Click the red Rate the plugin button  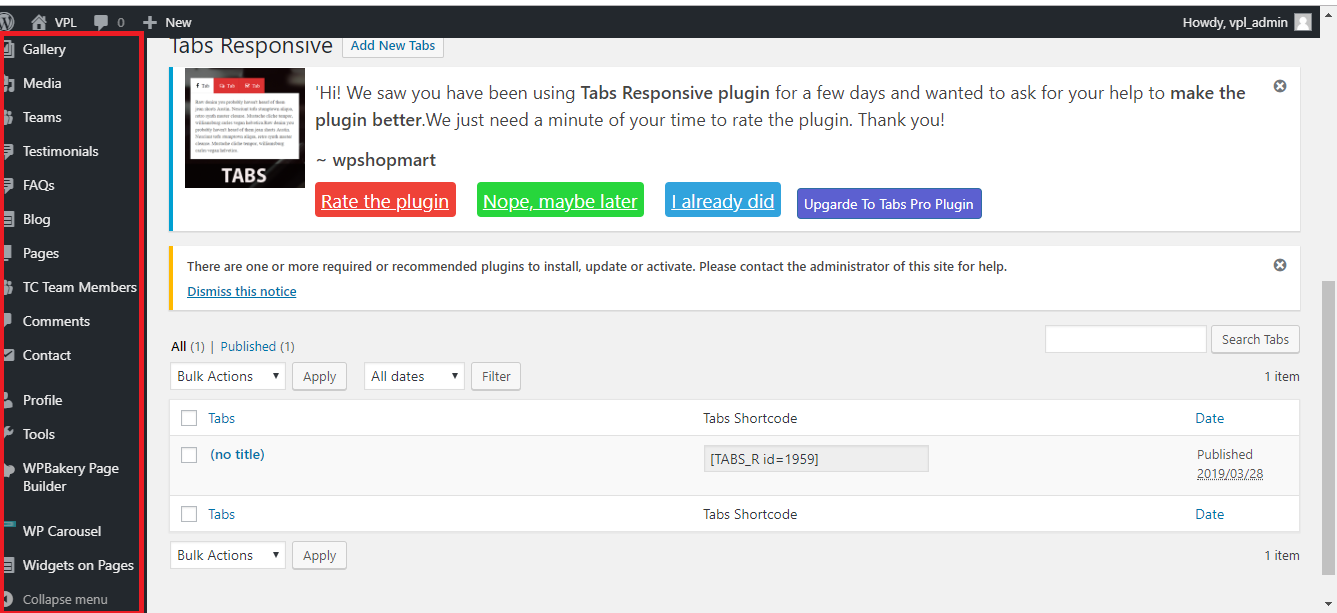385,200
